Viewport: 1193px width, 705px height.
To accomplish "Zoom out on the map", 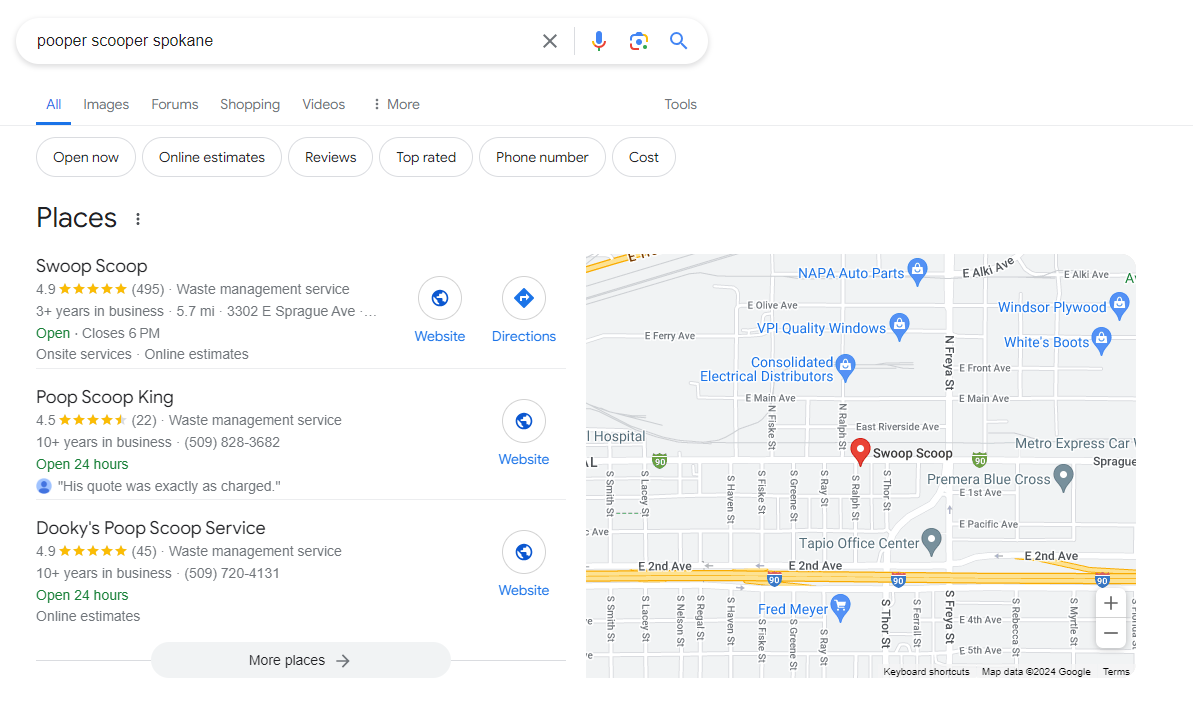I will (1111, 633).
